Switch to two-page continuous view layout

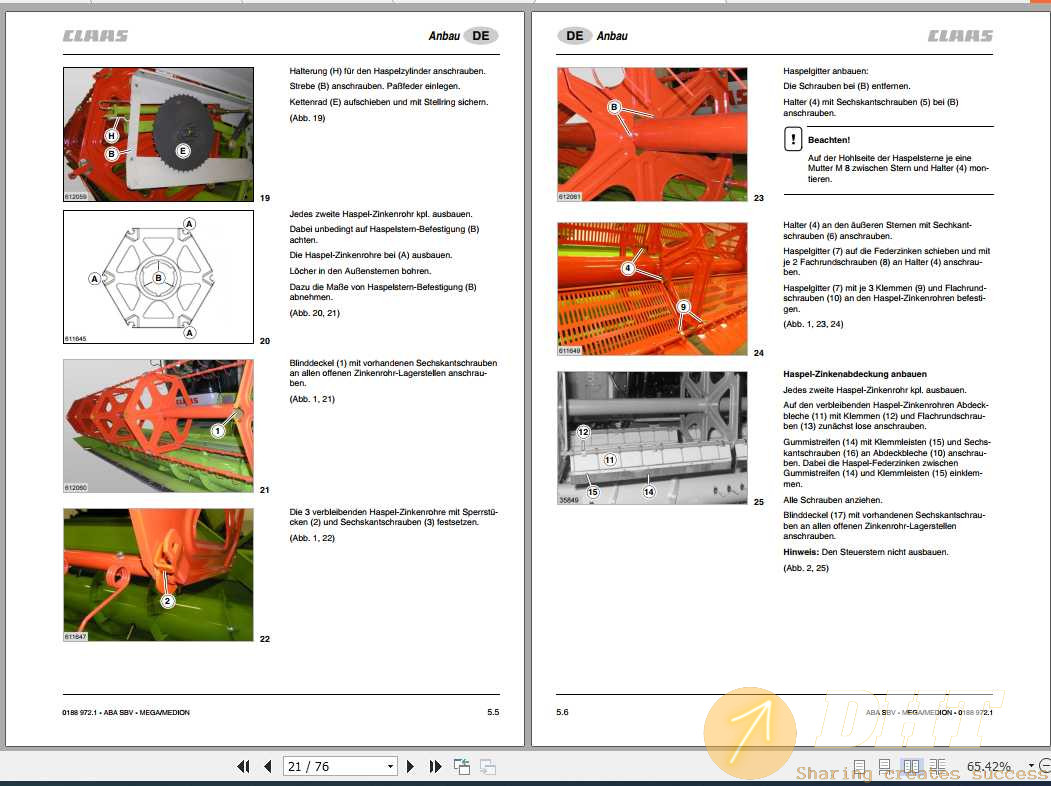coord(938,766)
